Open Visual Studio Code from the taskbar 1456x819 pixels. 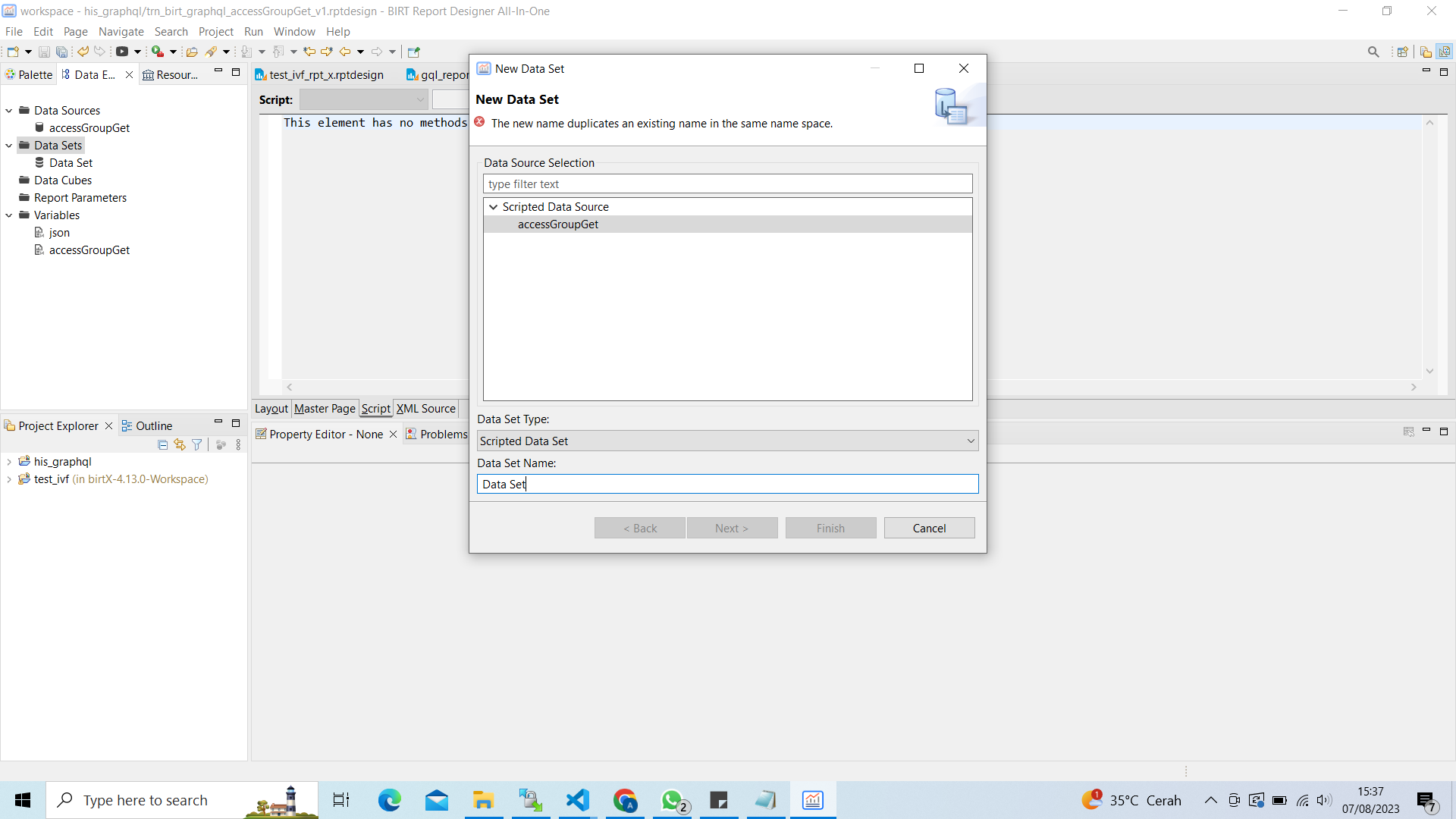pos(578,800)
